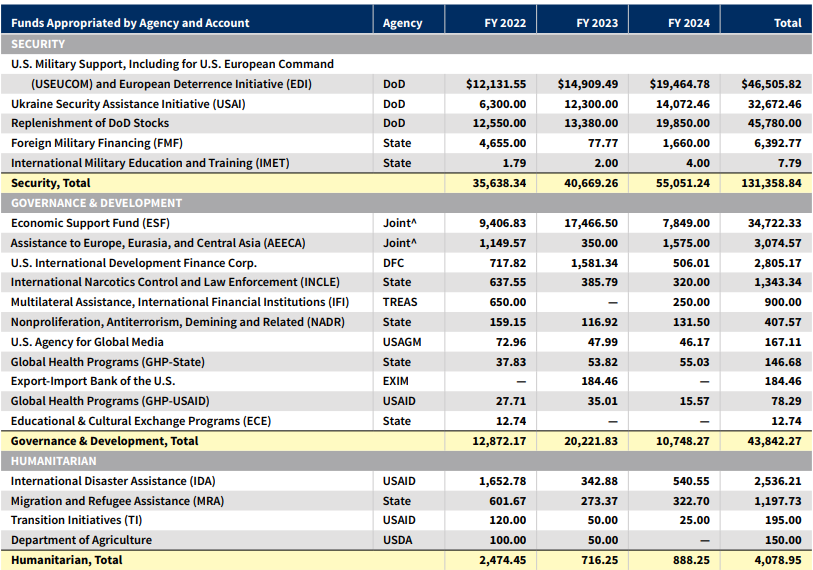Click the 'USDA' agency cell
Image resolution: width=813 pixels, height=570 pixels.
point(397,540)
